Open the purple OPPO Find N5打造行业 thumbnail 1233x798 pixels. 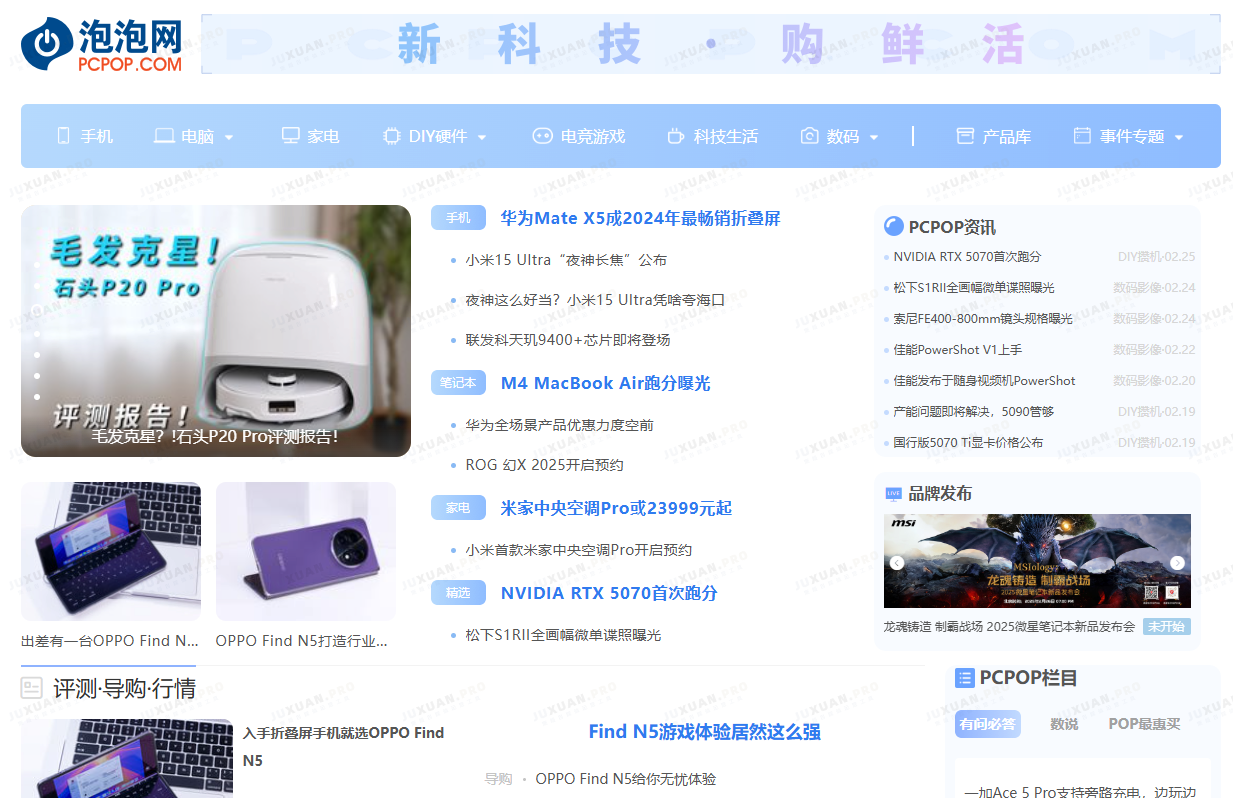pos(306,552)
